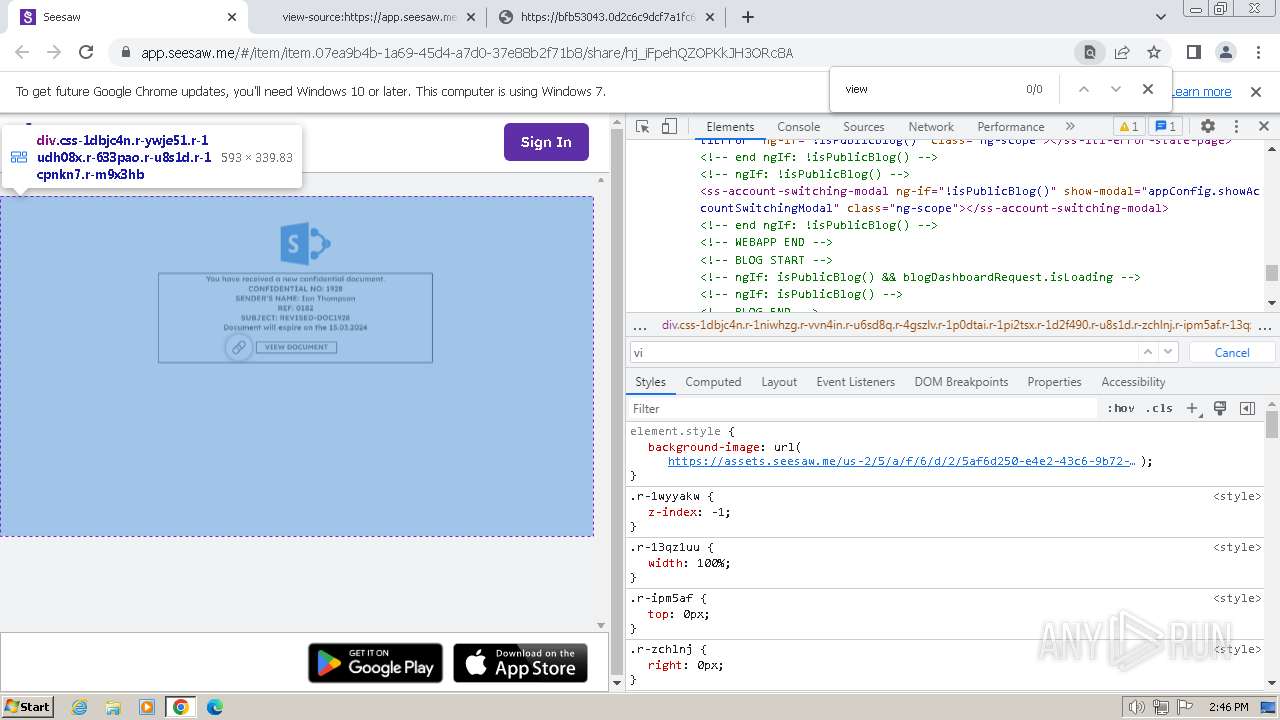The height and width of the screenshot is (720, 1280).
Task: Open the Windows Start menu
Action: click(27, 706)
